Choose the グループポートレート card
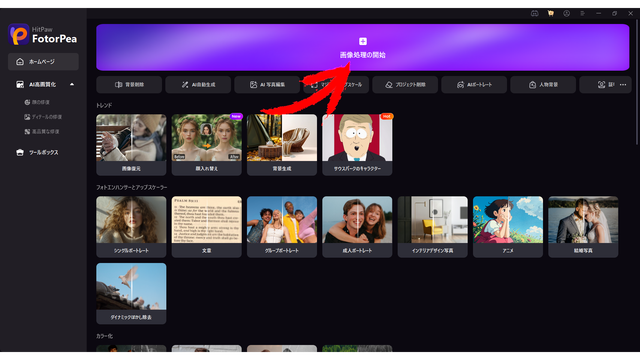The width and height of the screenshot is (640, 360). (282, 227)
